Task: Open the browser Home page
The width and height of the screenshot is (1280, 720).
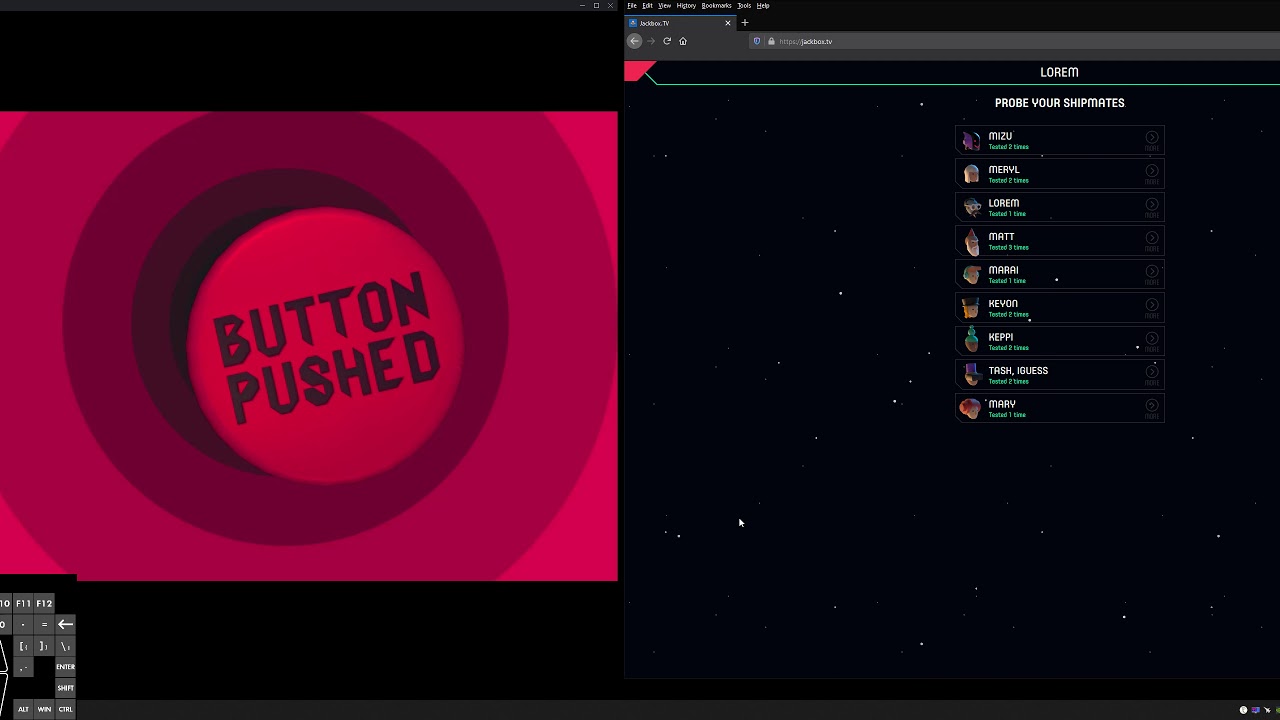Action: (x=683, y=41)
